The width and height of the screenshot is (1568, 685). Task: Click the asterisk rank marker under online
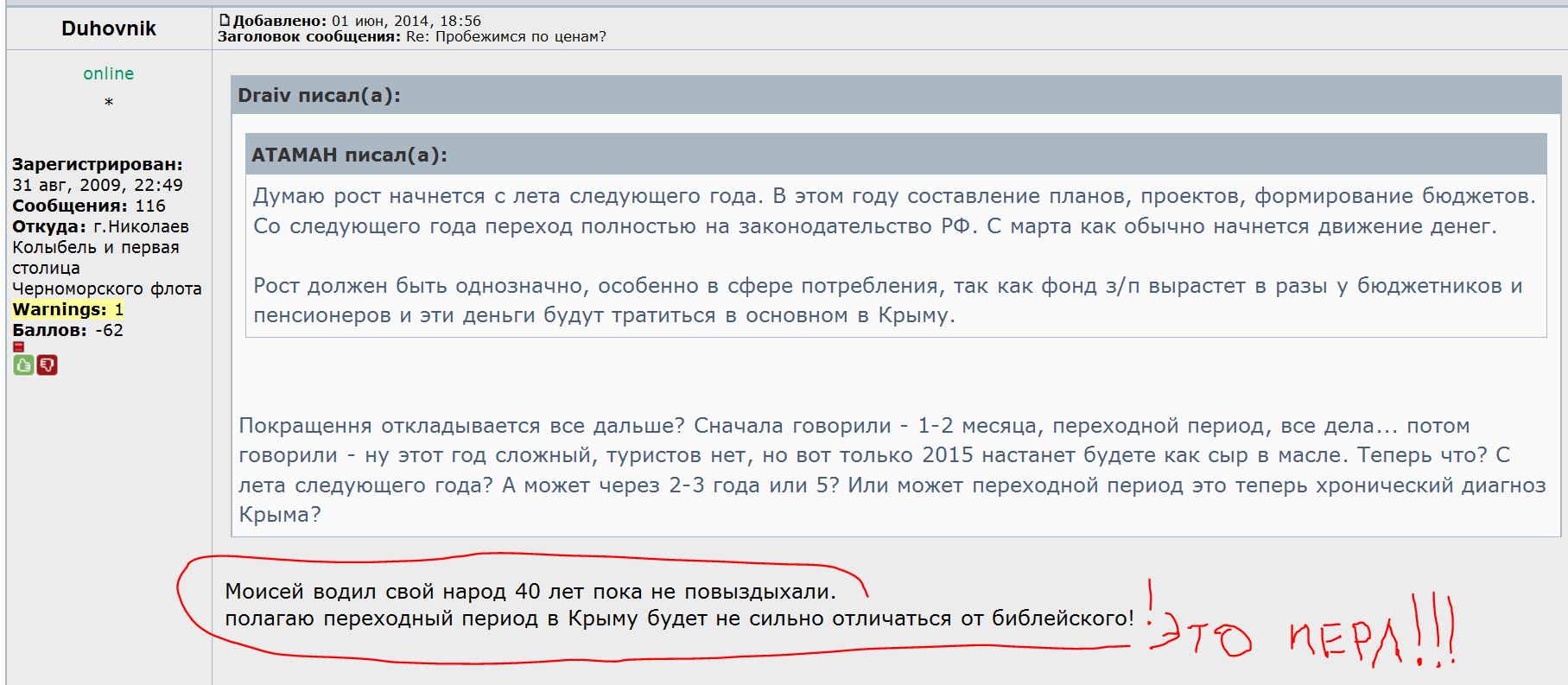tap(109, 103)
